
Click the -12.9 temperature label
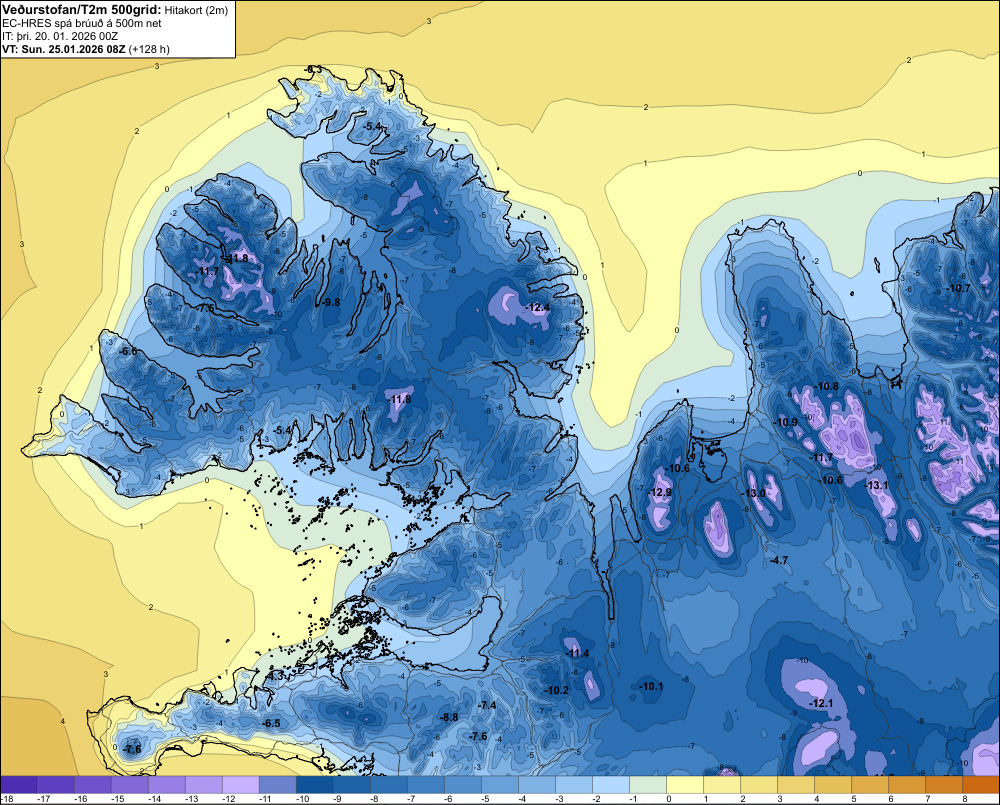(659, 492)
